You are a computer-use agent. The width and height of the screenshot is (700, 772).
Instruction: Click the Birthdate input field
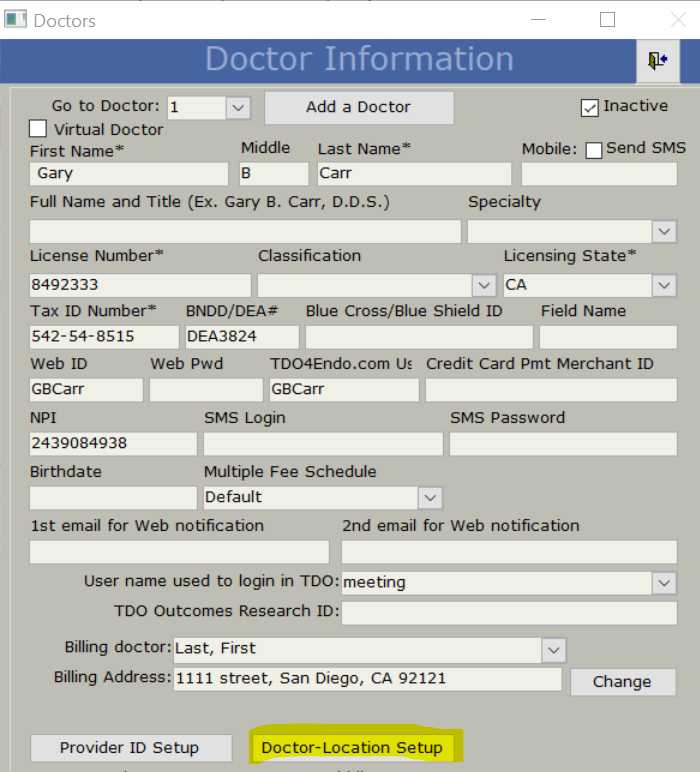click(x=113, y=497)
